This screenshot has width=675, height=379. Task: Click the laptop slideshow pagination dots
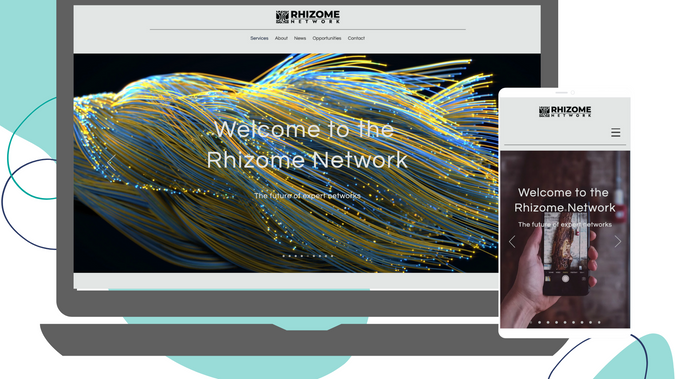[x=307, y=256]
